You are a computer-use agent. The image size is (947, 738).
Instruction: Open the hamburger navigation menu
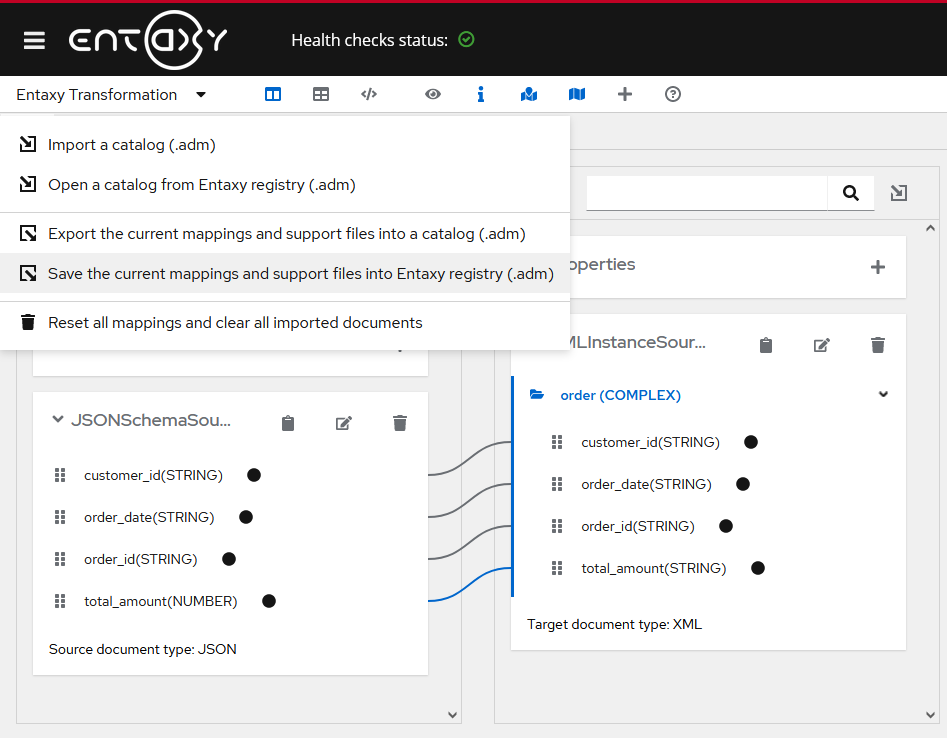coord(35,40)
